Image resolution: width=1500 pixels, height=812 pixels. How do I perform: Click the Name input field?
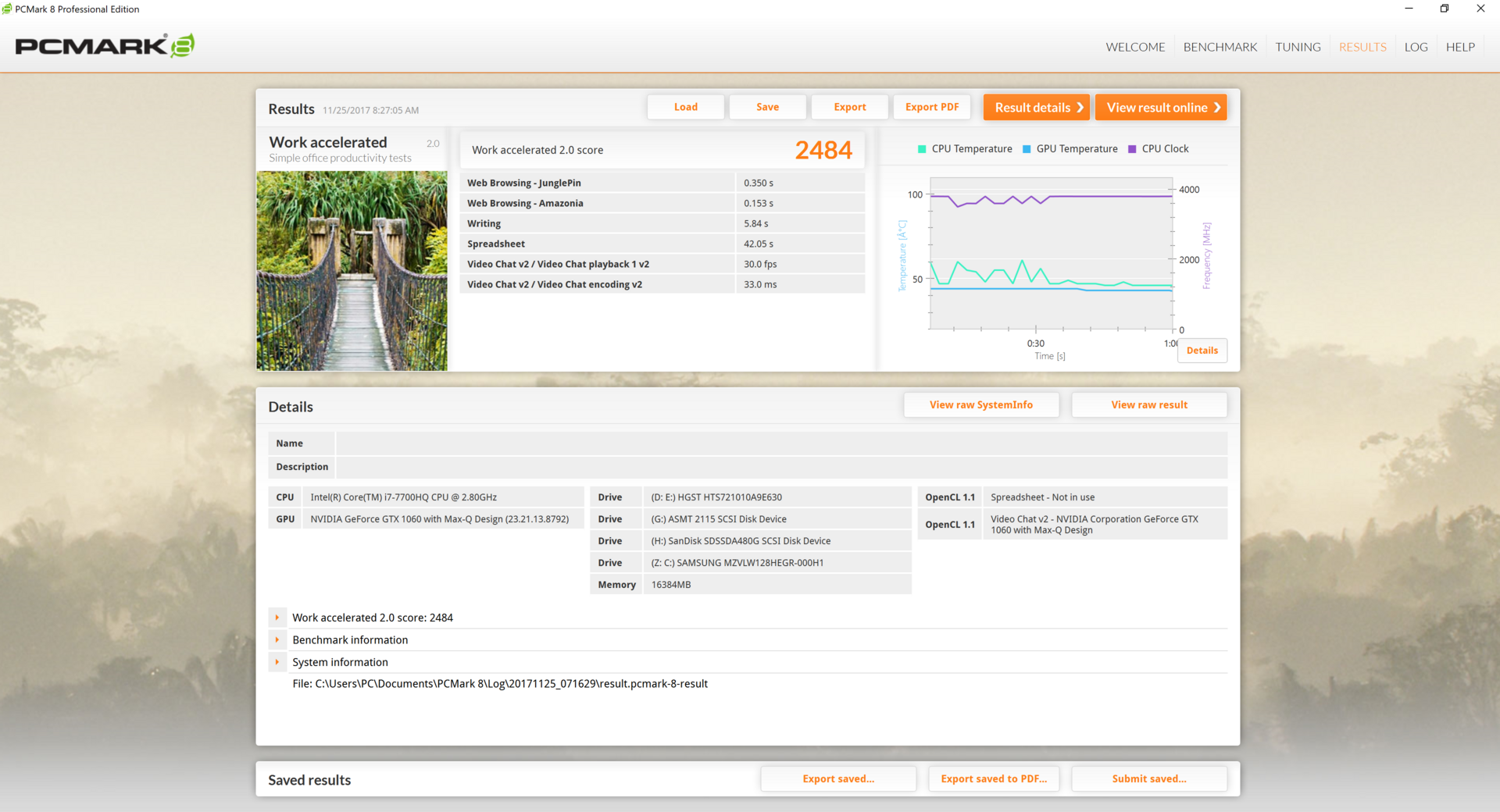click(x=781, y=443)
